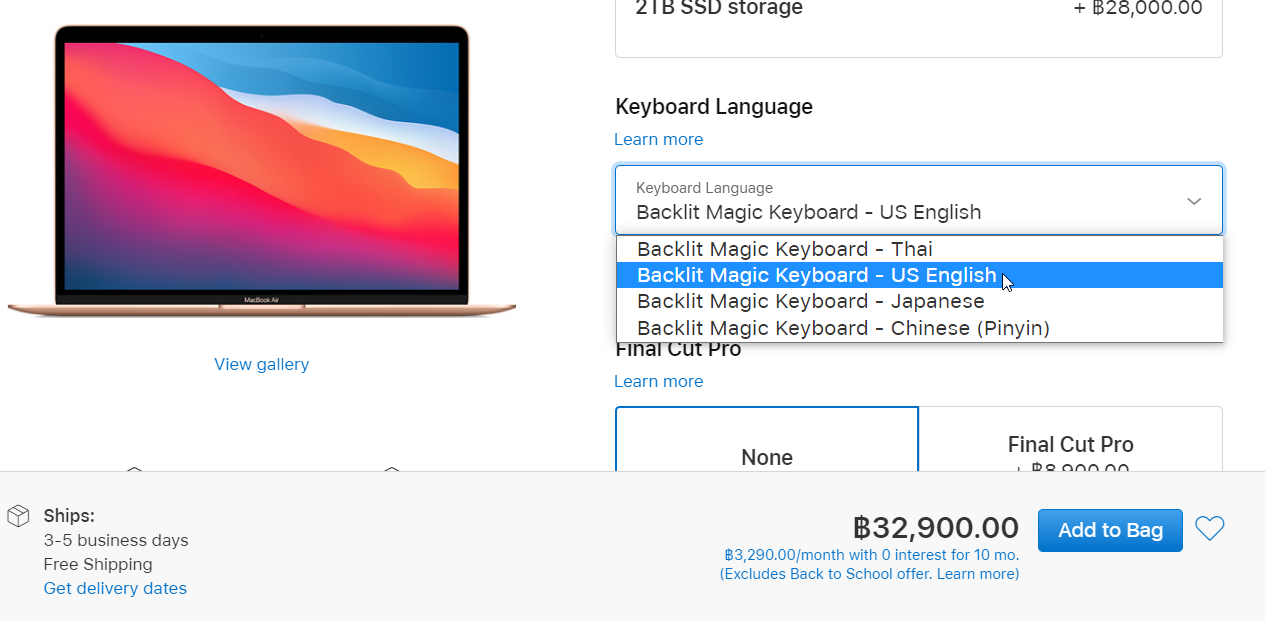Click the heart favorite icon
The height and width of the screenshot is (621, 1265).
click(x=1210, y=528)
